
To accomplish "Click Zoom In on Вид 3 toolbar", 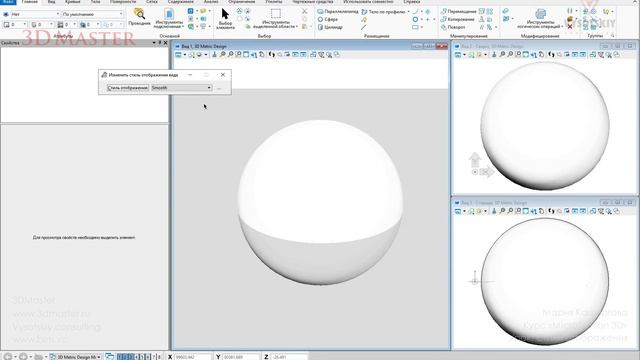I will tap(502, 211).
